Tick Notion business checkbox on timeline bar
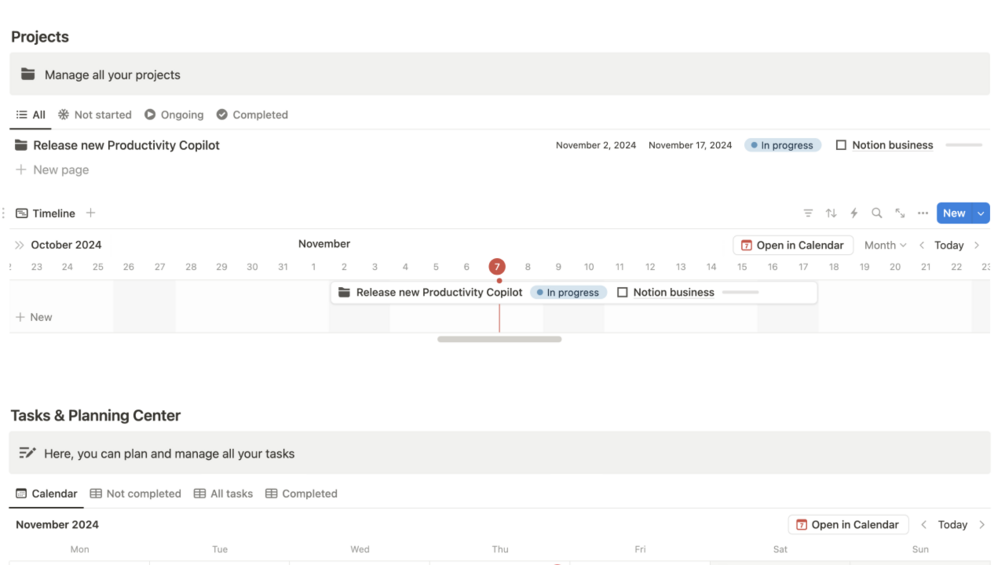The image size is (1005, 565). [622, 292]
